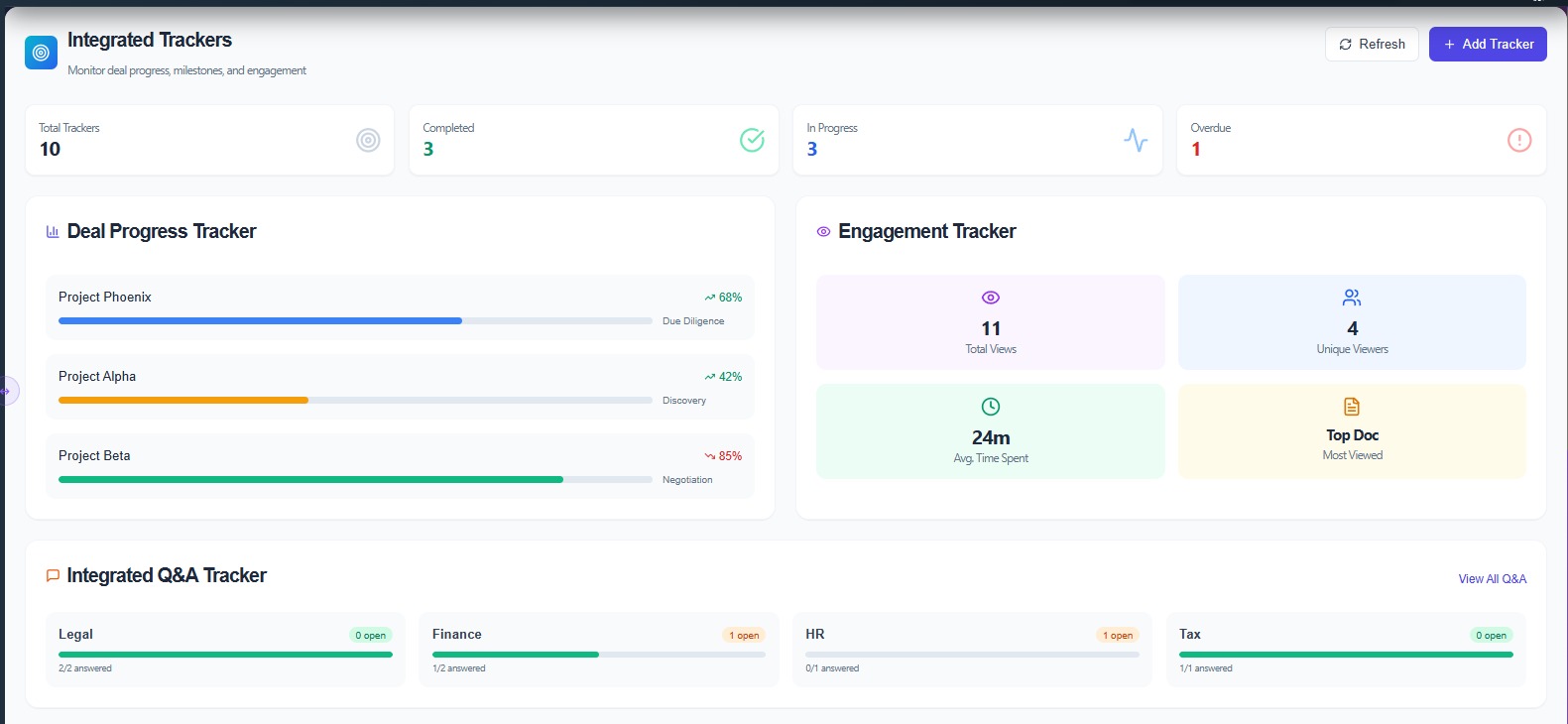1568x724 pixels.
Task: Click the Total Trackers target icon
Action: coord(368,141)
